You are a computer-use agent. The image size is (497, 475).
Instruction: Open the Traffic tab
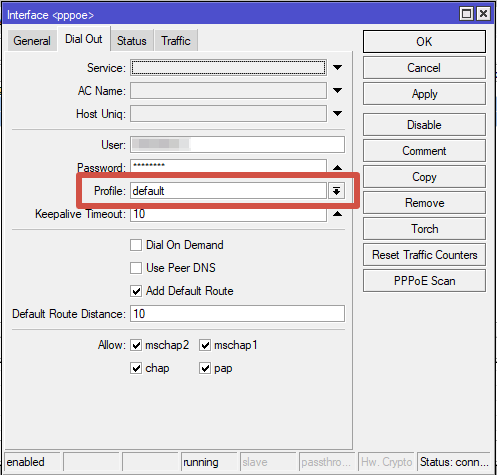click(176, 41)
